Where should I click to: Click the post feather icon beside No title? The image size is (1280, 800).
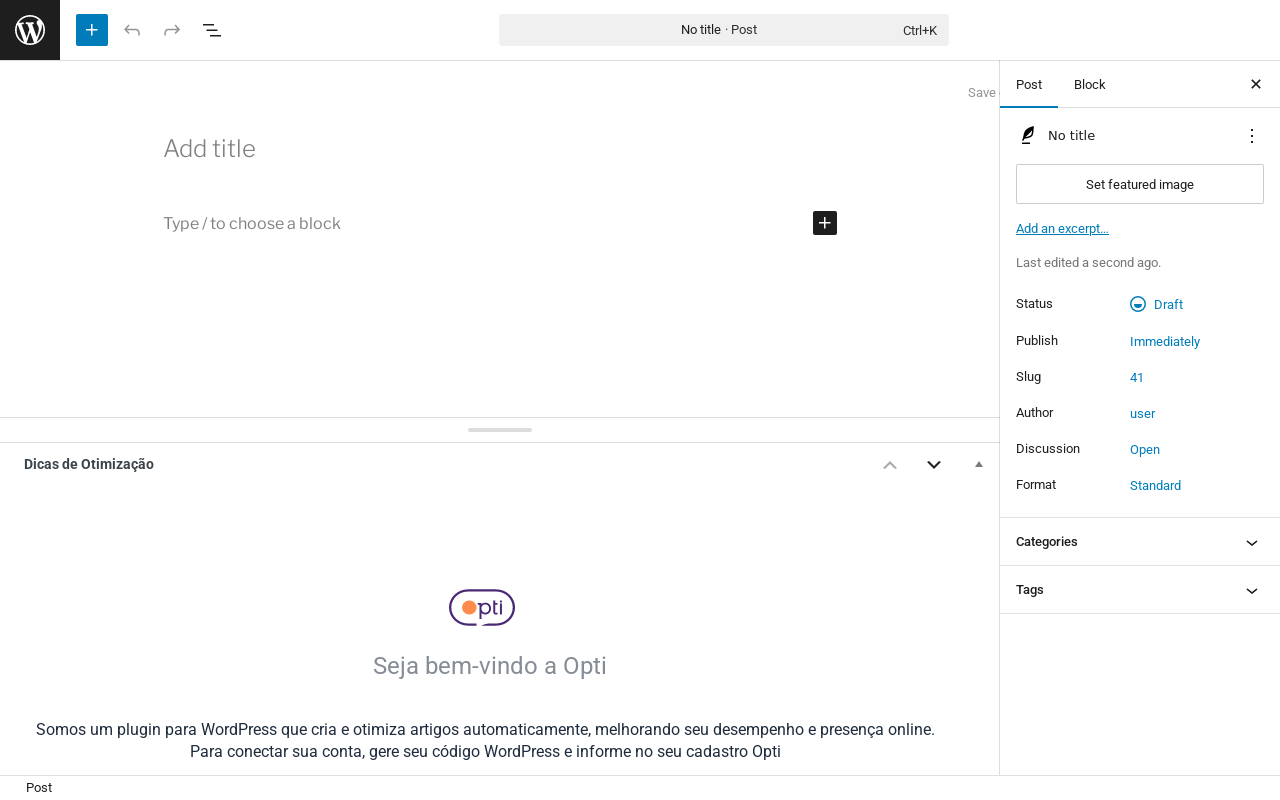pos(1028,136)
